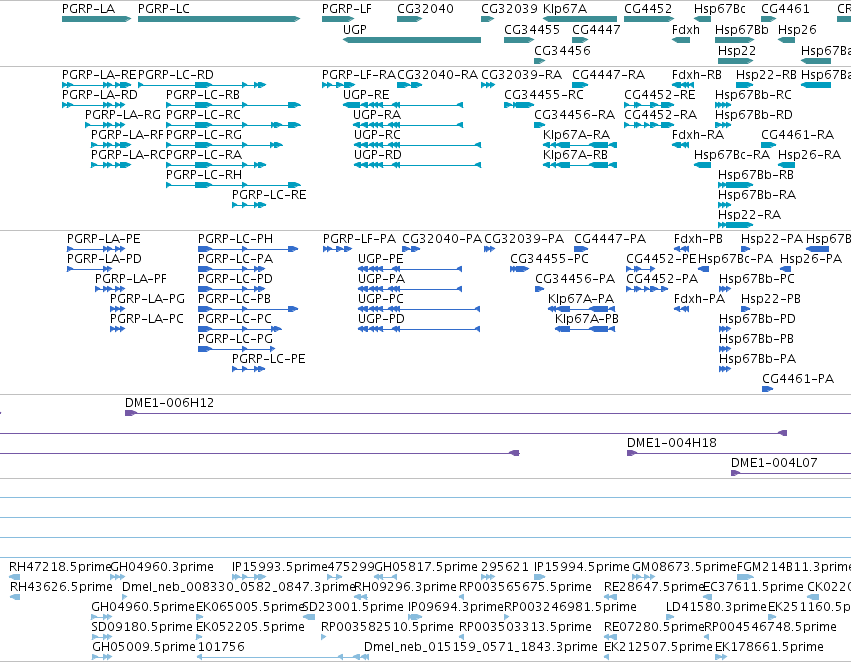Click the Fdxh gene label
The height and width of the screenshot is (662, 851).
coord(686,29)
